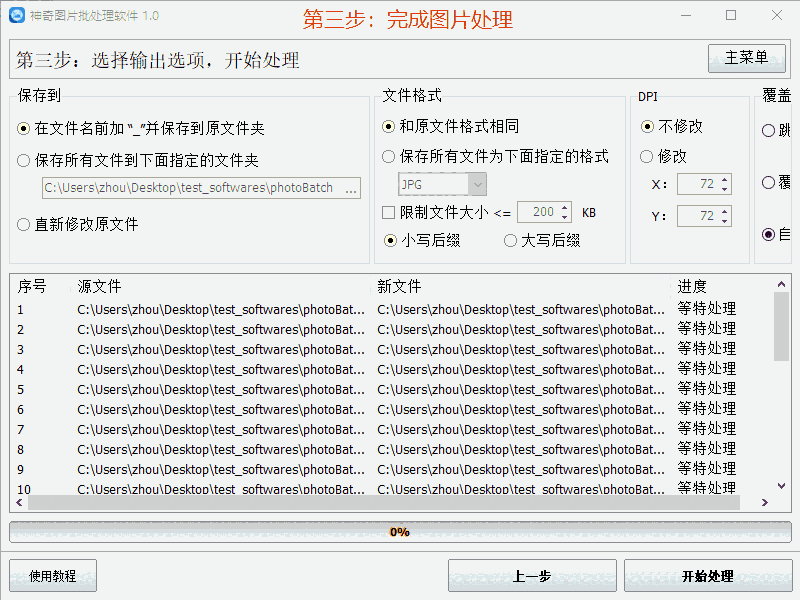Increase file size limit with up arrow
Viewport: 800px width, 600px height.
[x=564, y=208]
